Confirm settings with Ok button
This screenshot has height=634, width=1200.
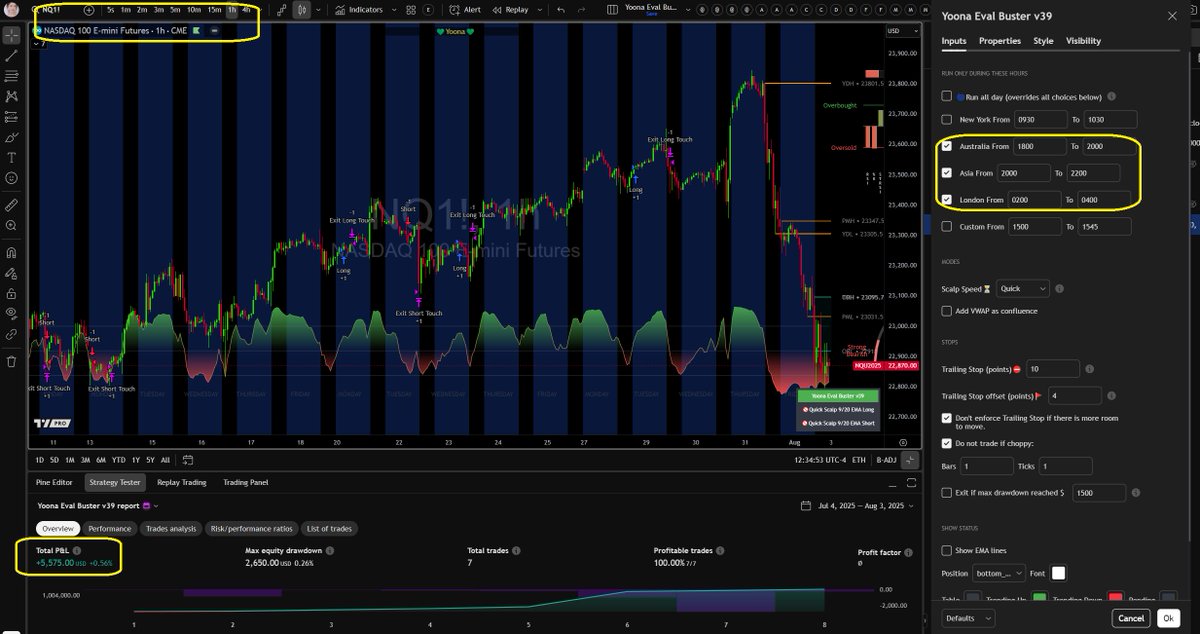(1167, 619)
